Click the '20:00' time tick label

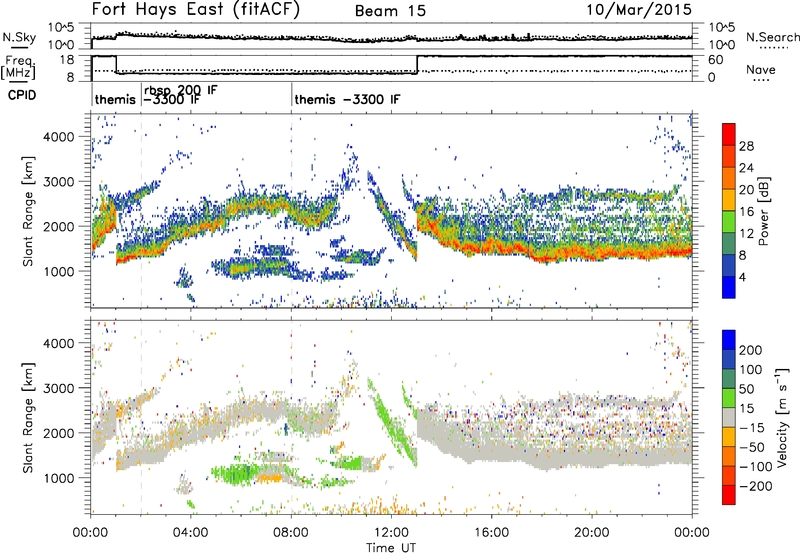click(591, 533)
